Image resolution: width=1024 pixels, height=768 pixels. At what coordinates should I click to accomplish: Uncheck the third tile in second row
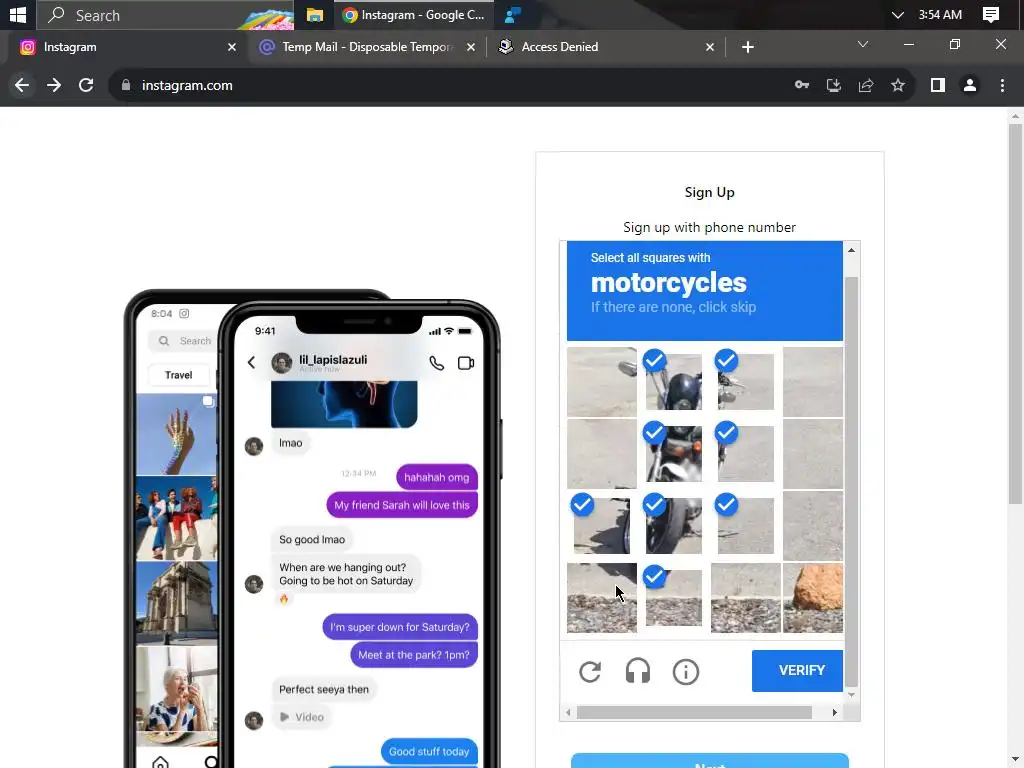[x=745, y=454]
